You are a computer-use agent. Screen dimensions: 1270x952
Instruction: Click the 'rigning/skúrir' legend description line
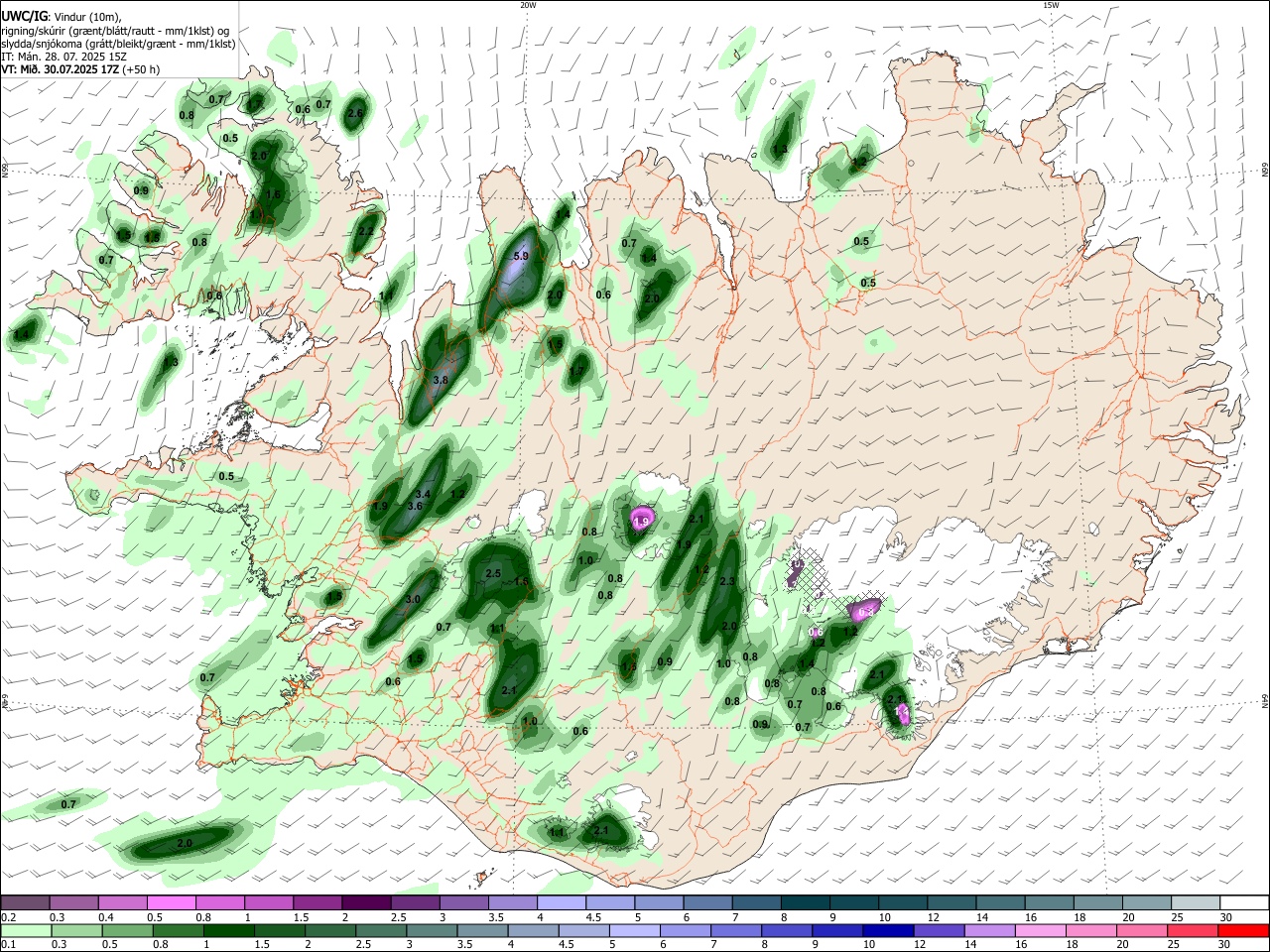coord(116,30)
